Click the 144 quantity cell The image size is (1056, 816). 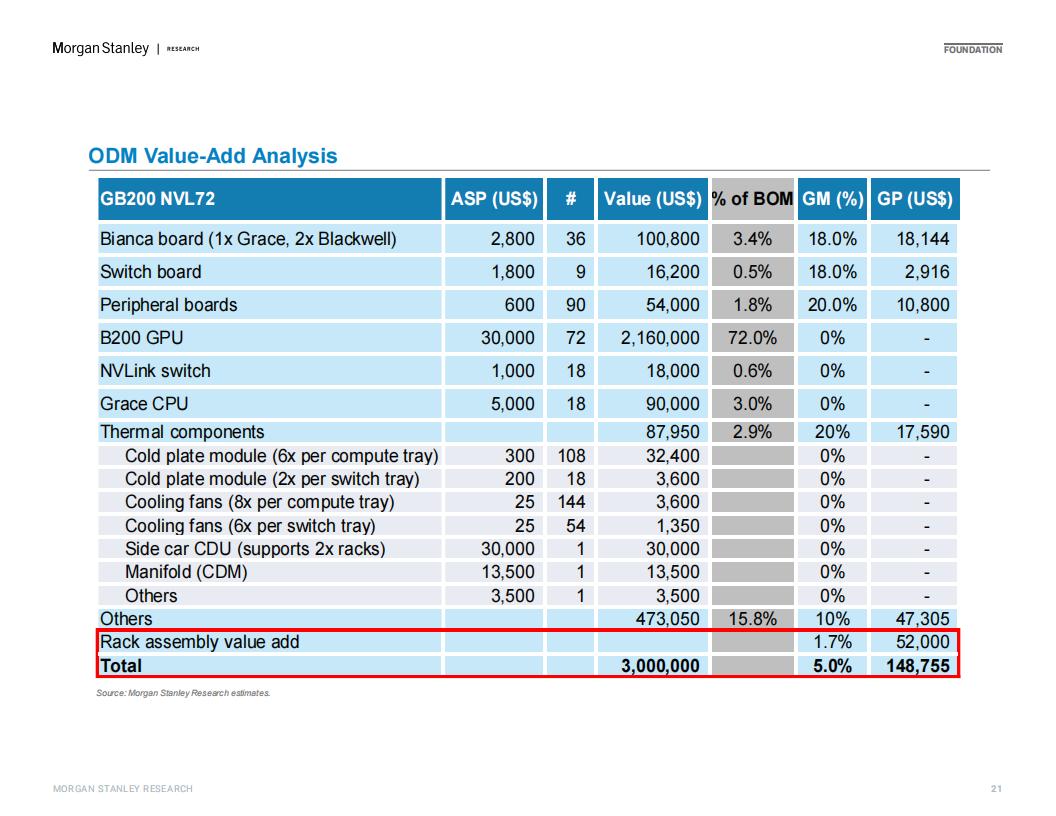tap(571, 502)
